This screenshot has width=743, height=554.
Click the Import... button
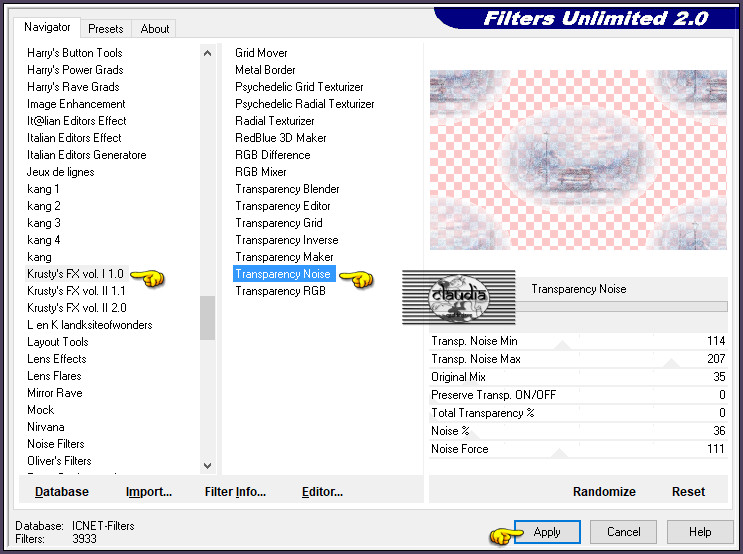click(x=149, y=492)
